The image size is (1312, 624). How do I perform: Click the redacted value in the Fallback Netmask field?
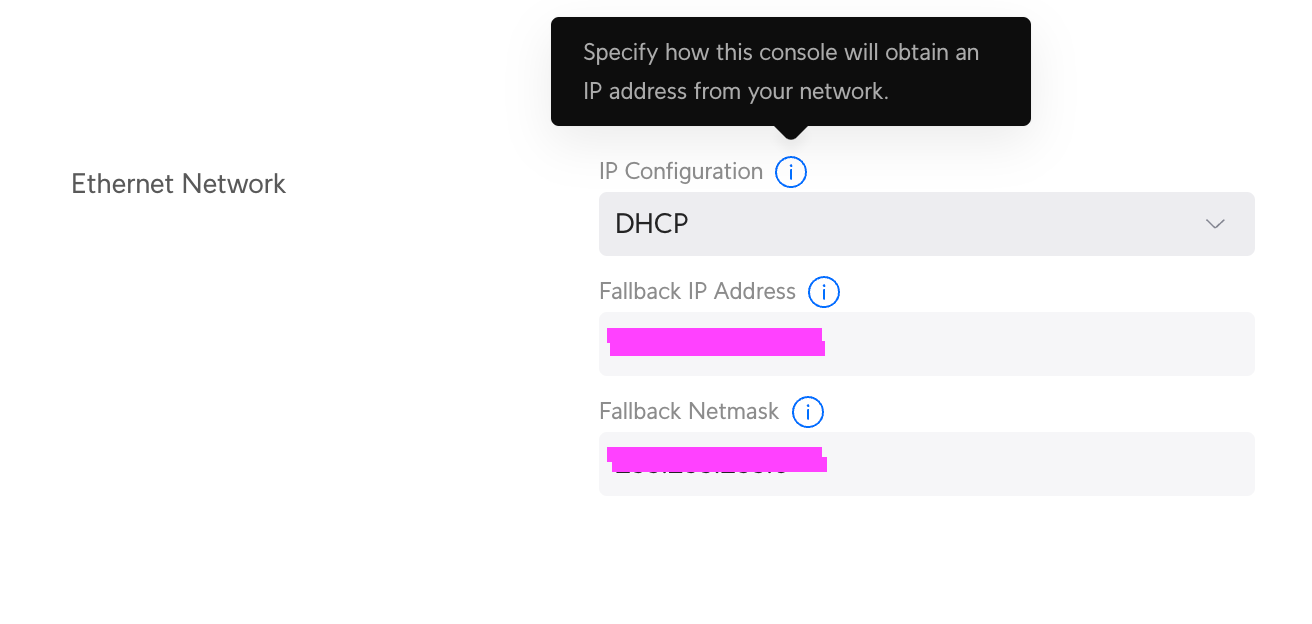point(716,459)
